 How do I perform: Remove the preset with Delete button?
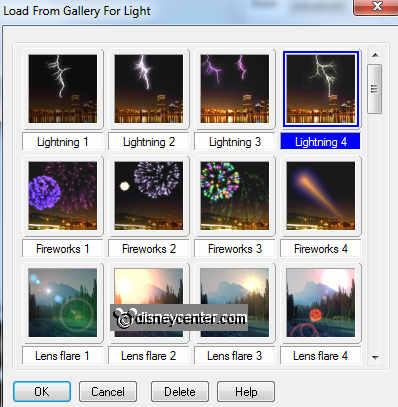(x=180, y=392)
